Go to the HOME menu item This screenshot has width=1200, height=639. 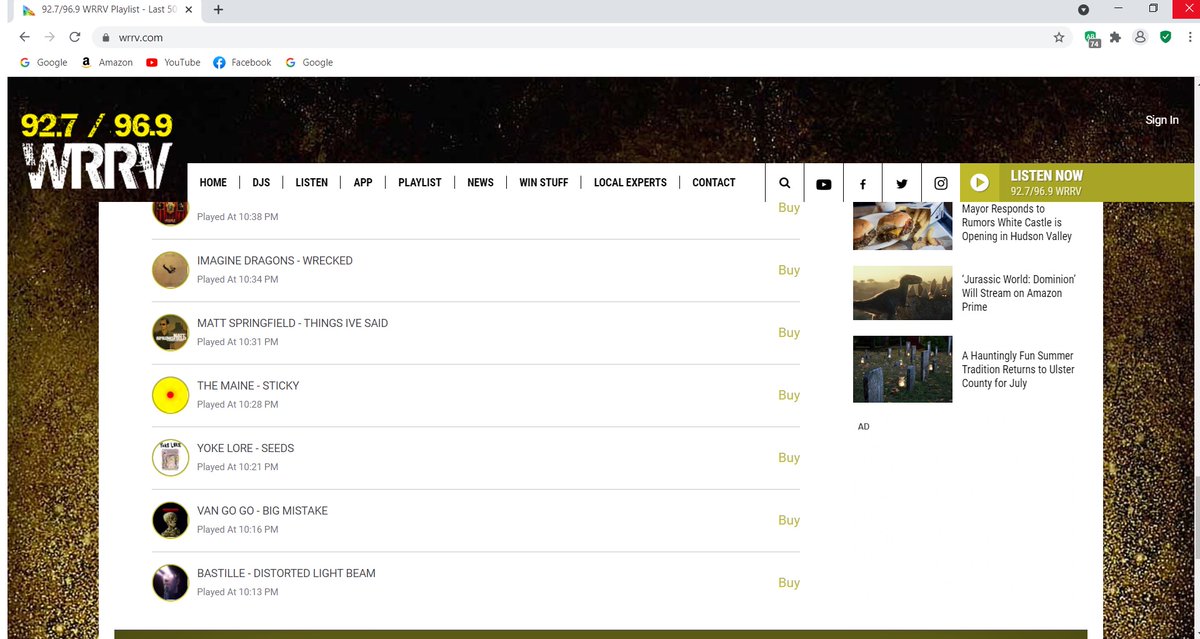point(213,183)
